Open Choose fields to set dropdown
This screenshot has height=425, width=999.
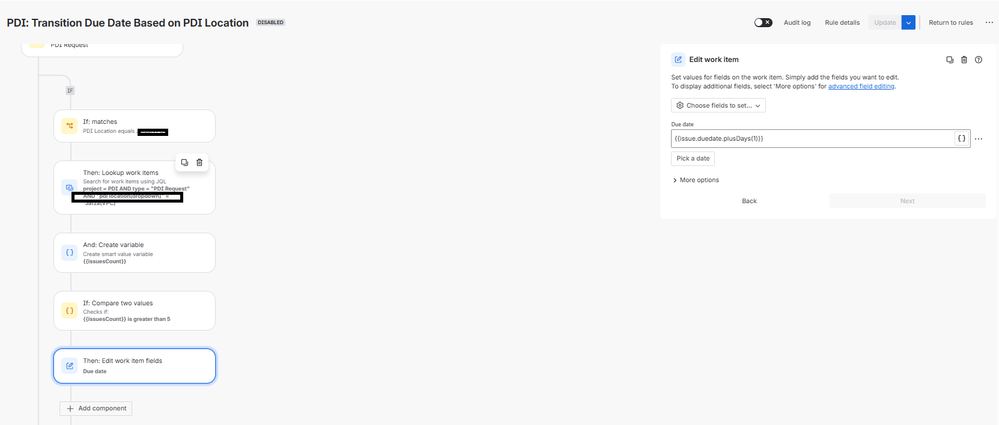pyautogui.click(x=718, y=105)
